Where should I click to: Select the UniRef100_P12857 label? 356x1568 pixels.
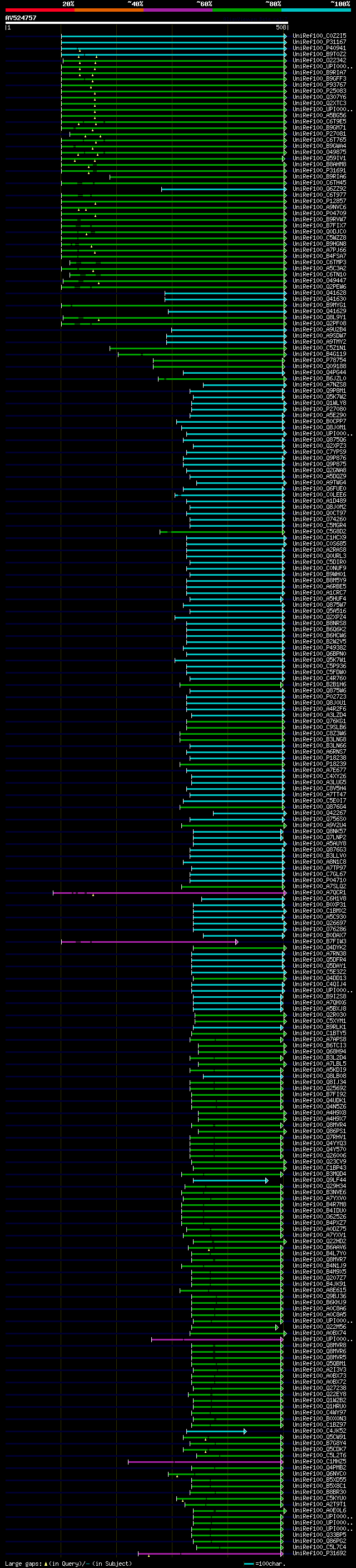coord(319,201)
